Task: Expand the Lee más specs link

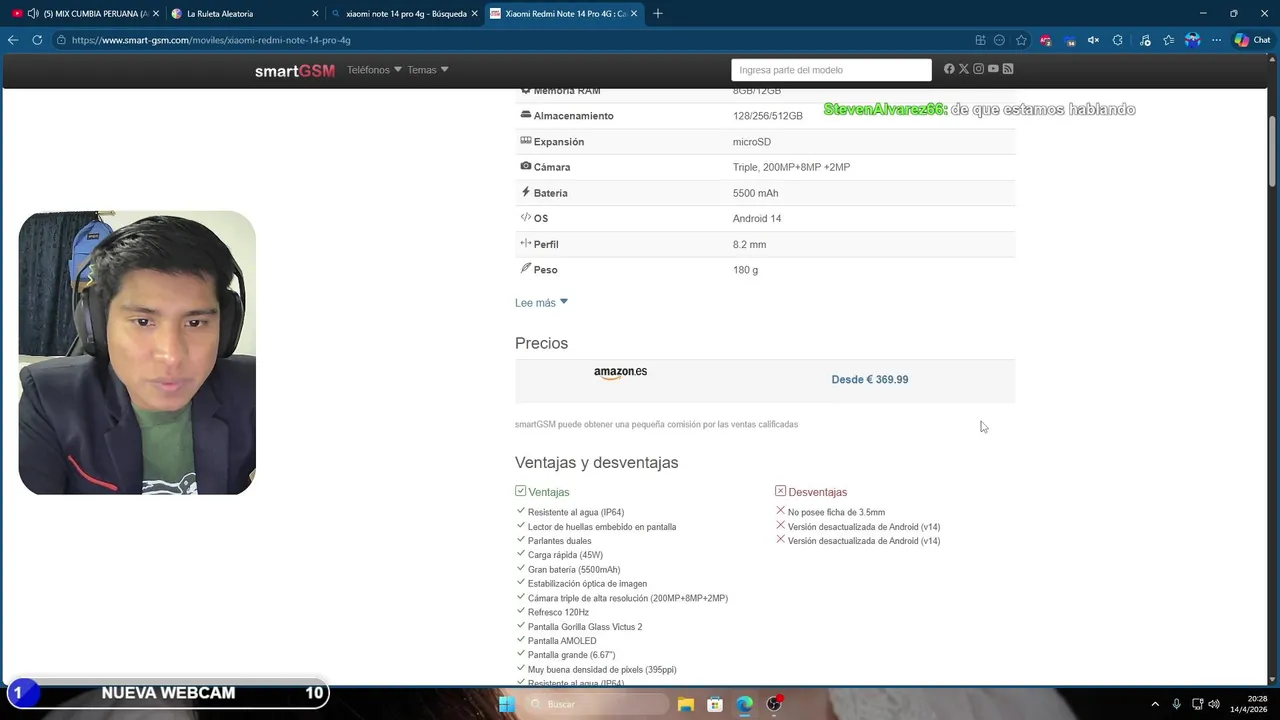Action: pyautogui.click(x=541, y=303)
